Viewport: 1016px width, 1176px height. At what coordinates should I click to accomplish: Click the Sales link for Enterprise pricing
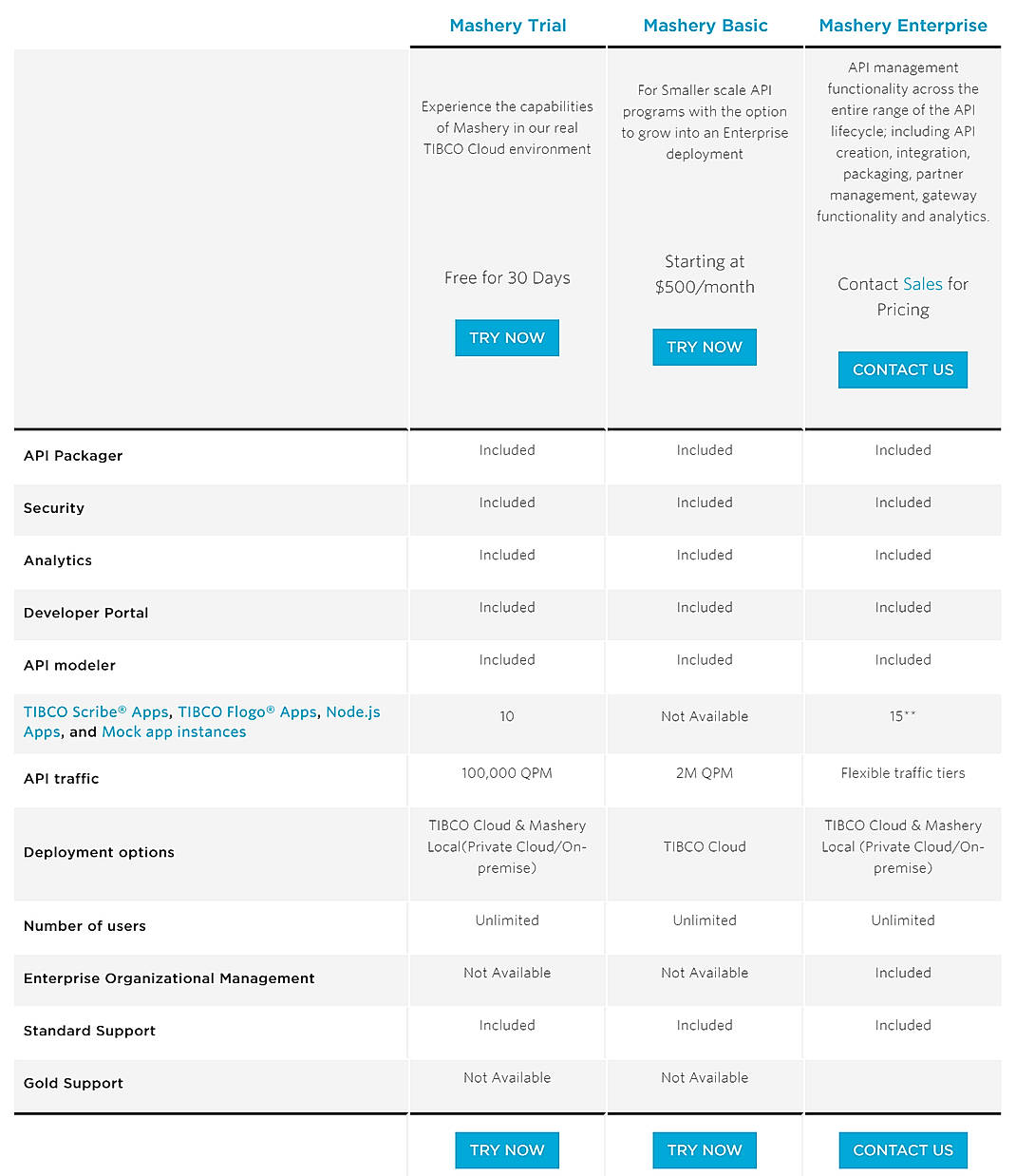click(925, 284)
